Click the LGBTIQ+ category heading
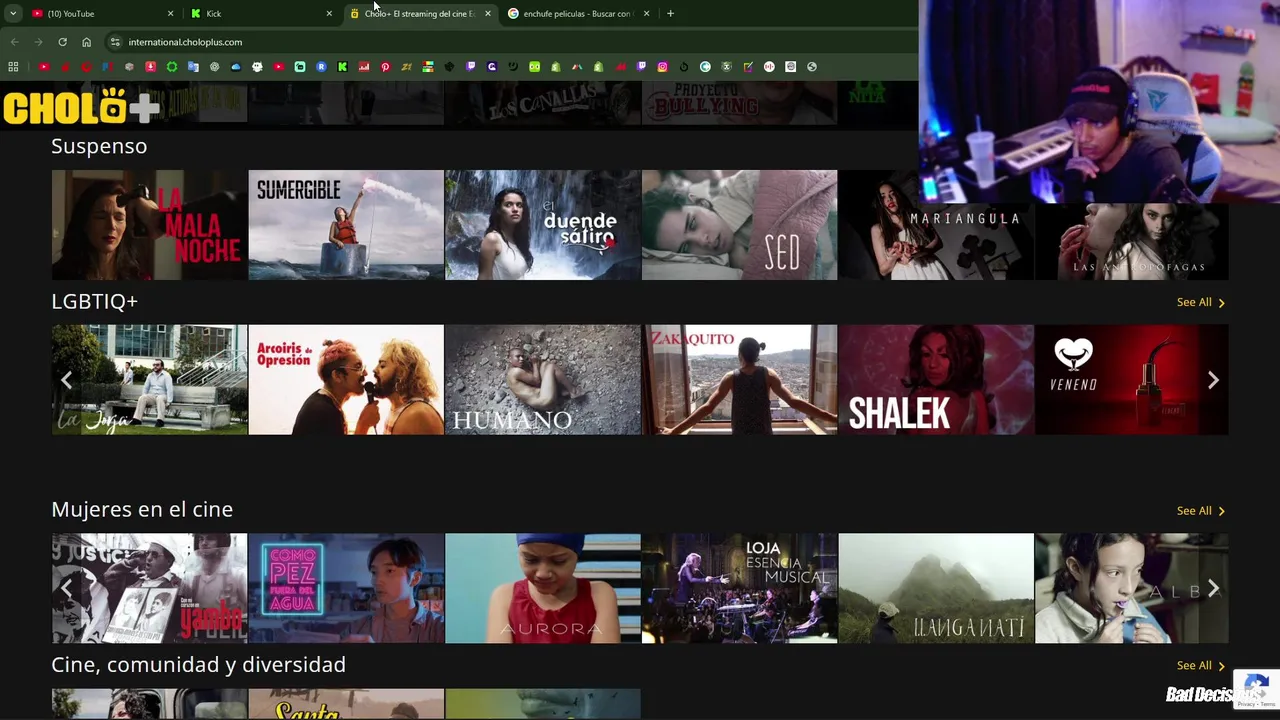This screenshot has width=1280, height=720. (94, 301)
